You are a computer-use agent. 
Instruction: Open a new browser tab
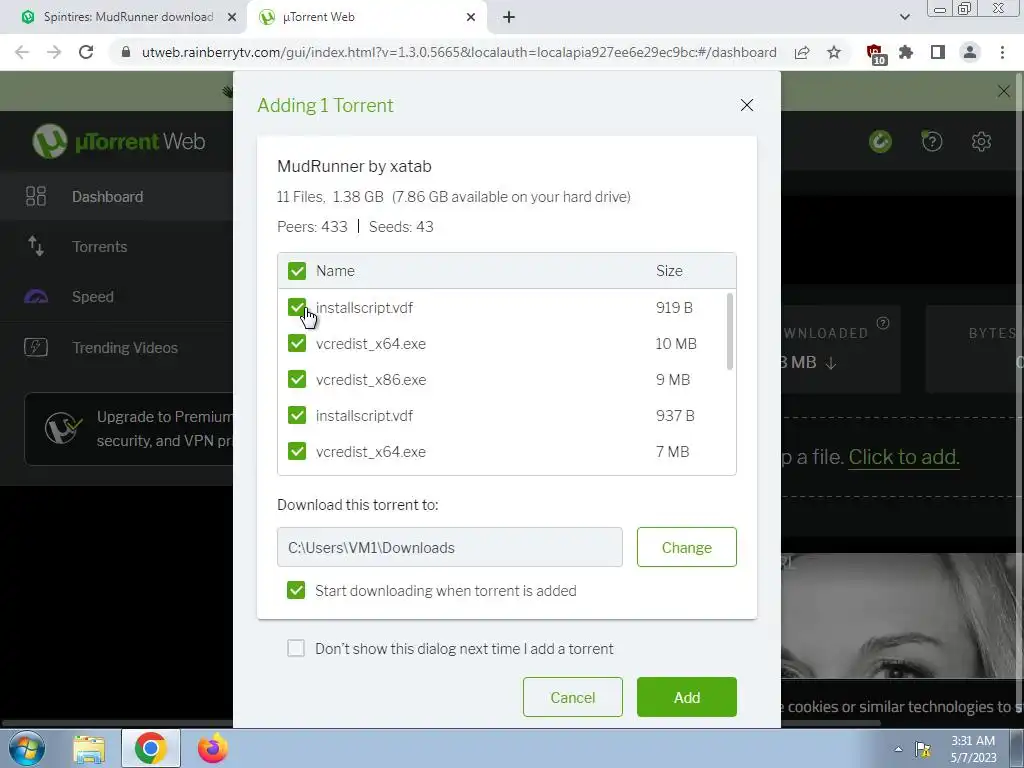click(x=509, y=18)
